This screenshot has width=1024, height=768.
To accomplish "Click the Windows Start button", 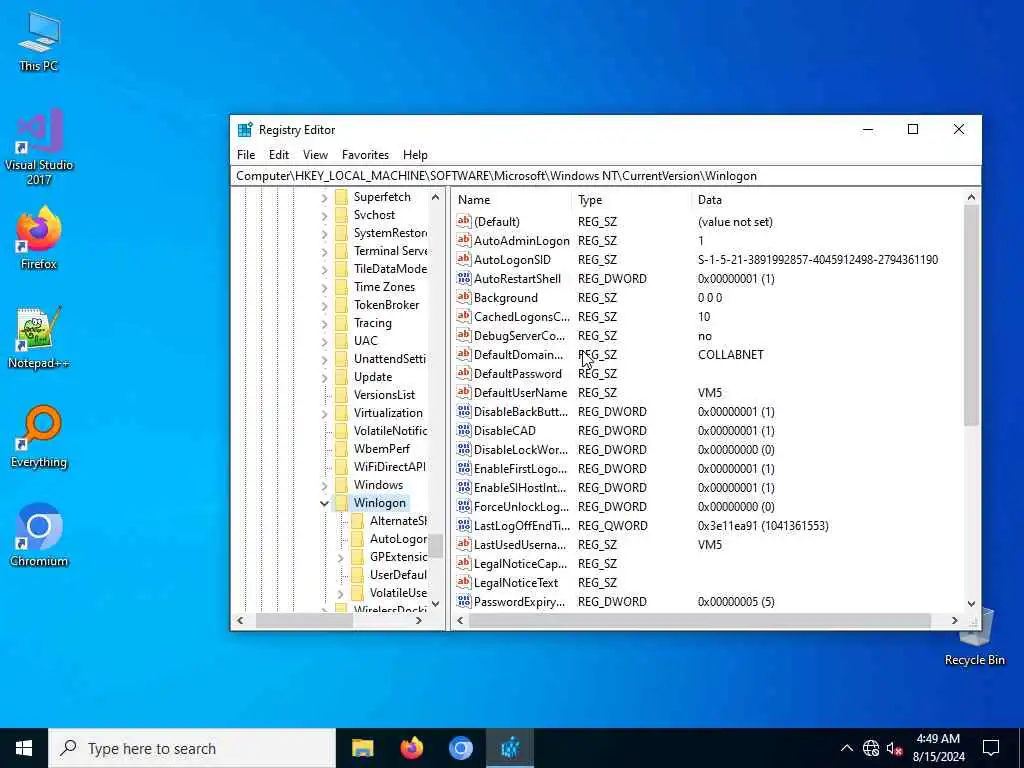I will pyautogui.click(x=24, y=748).
